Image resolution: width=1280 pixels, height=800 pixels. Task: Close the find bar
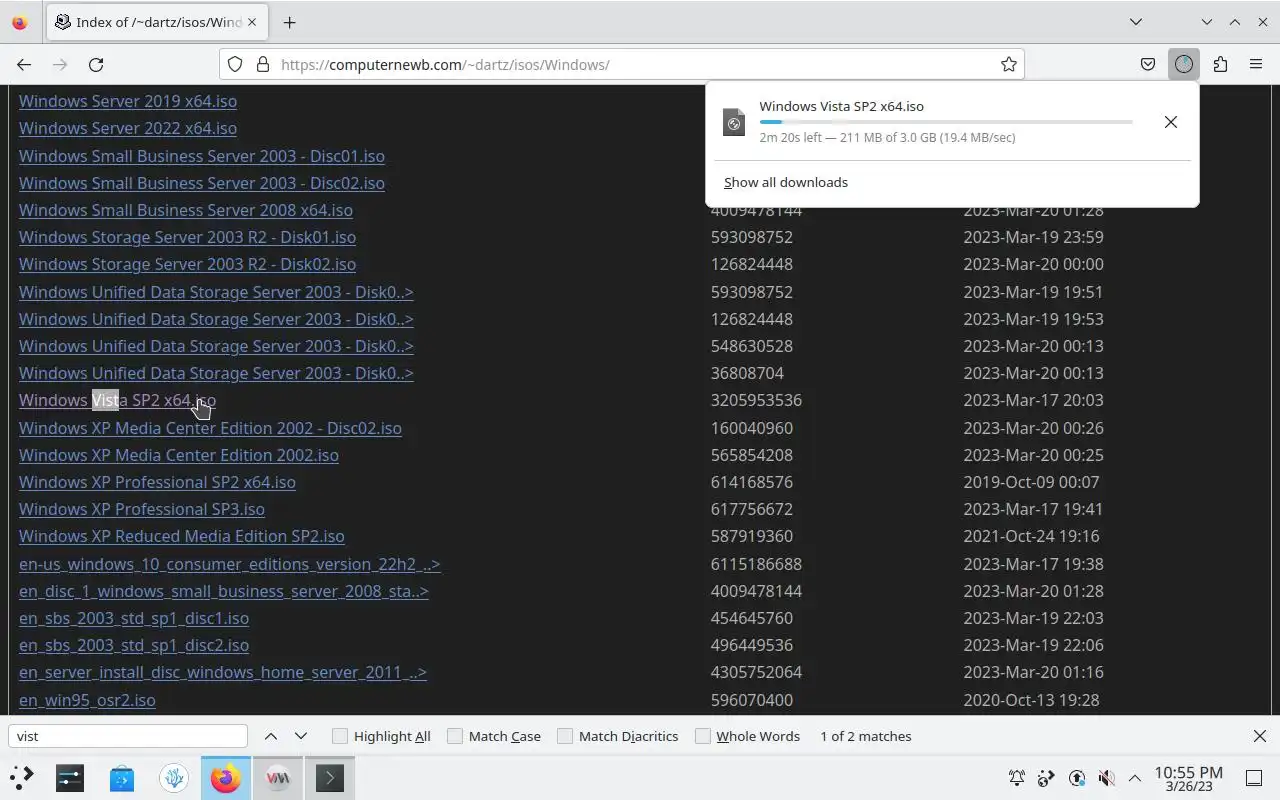click(x=1259, y=736)
